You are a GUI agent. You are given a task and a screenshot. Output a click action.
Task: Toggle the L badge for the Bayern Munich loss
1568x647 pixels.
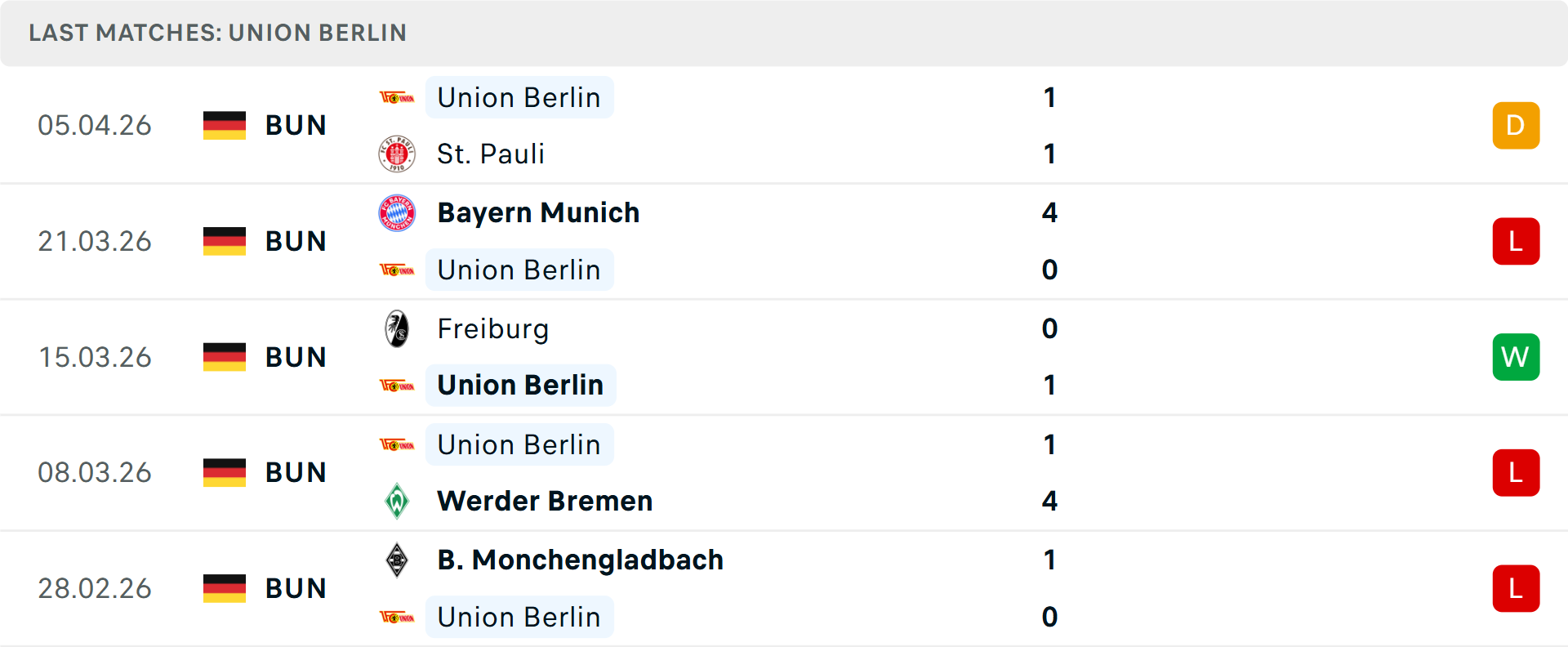click(x=1516, y=241)
